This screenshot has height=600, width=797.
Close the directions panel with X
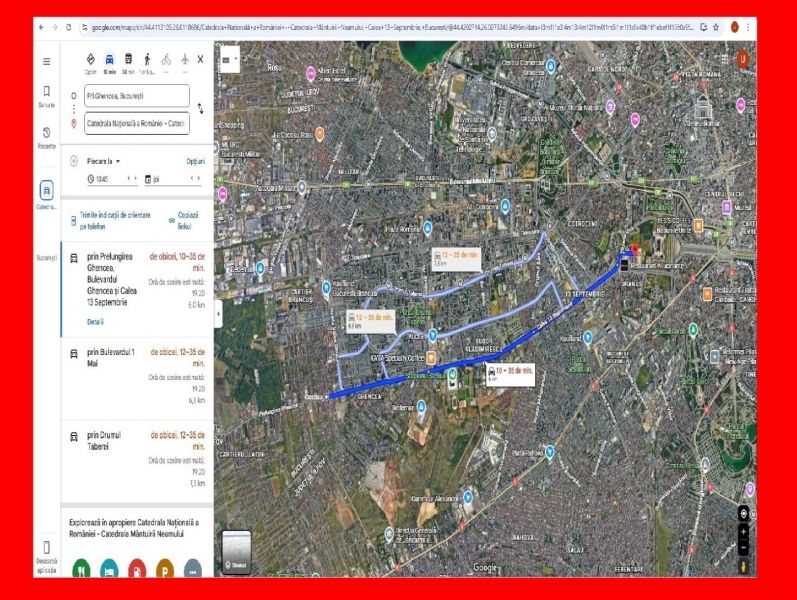(200, 59)
